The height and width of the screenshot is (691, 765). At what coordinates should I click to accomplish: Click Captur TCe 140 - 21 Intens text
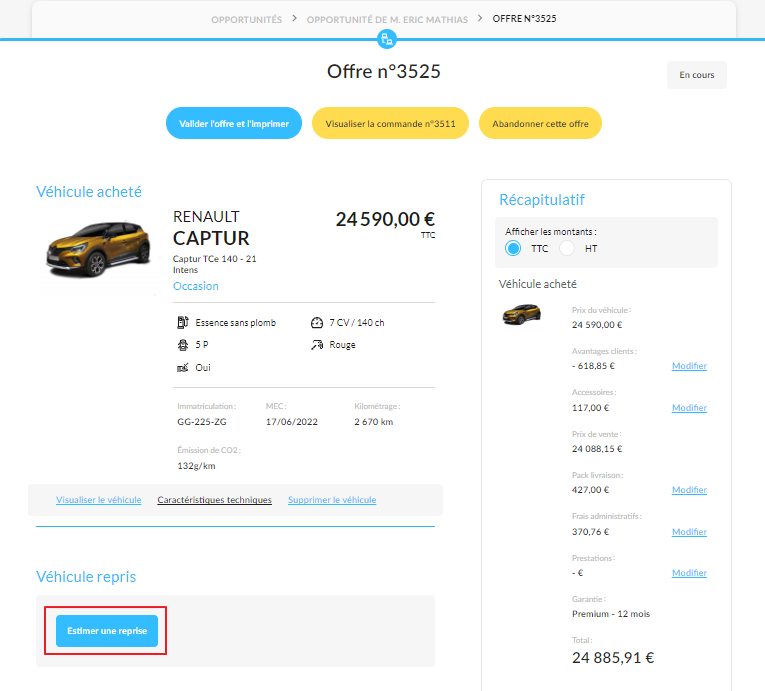(214, 264)
